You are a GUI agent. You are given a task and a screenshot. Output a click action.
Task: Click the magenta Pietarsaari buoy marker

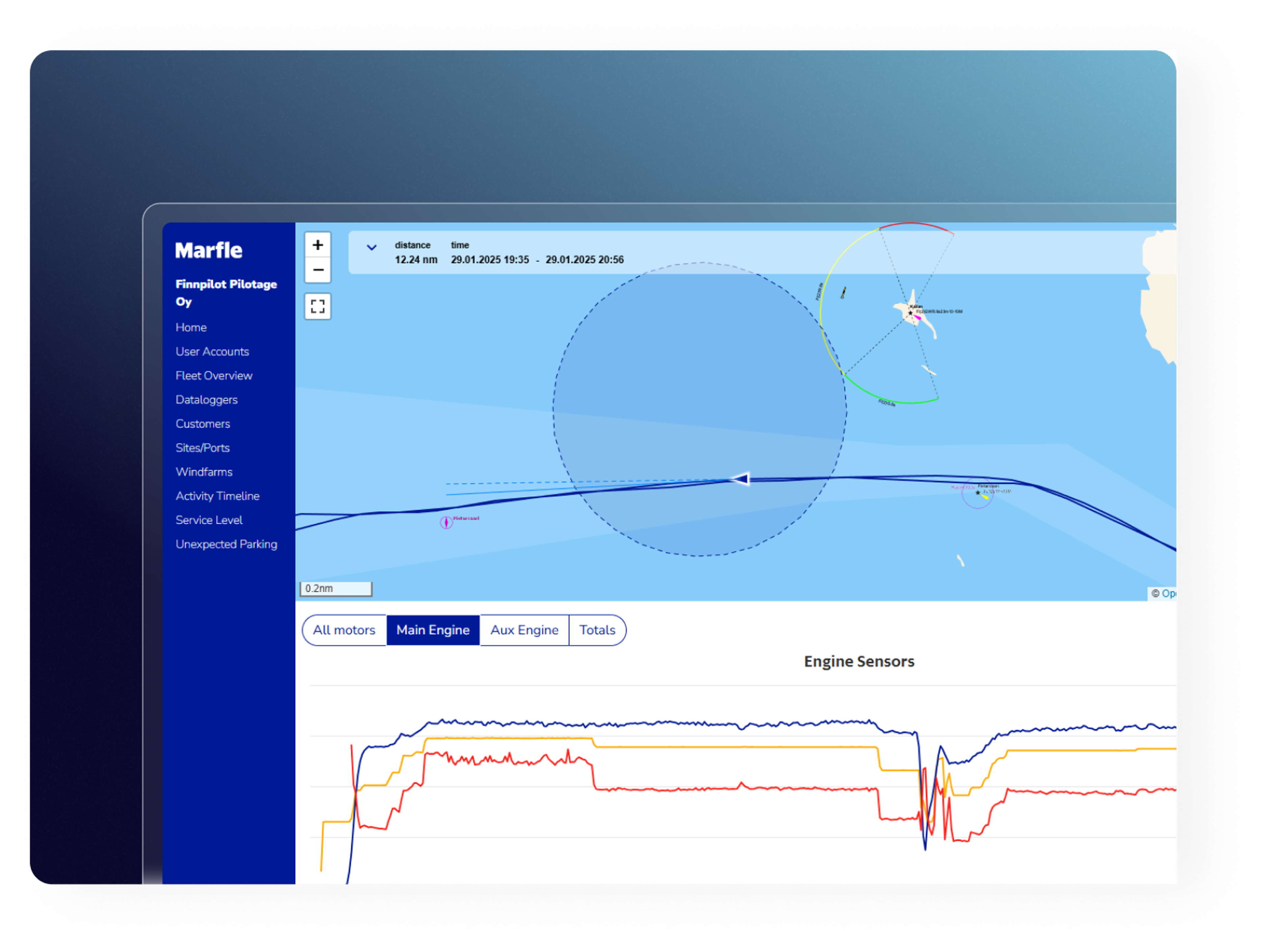point(446,522)
